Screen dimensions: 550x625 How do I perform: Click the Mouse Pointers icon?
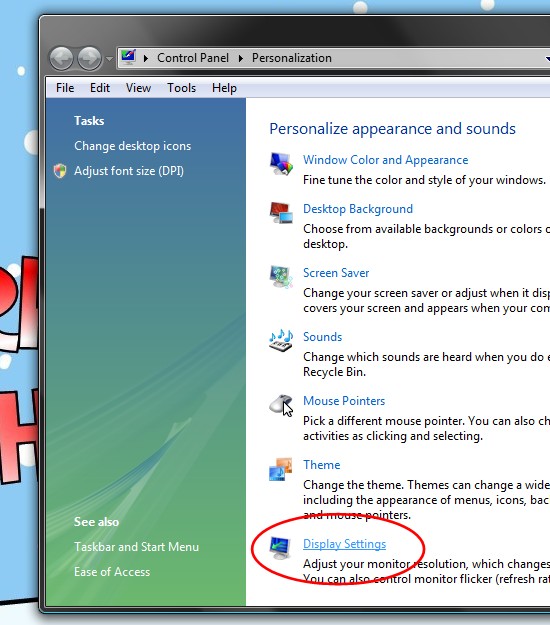(281, 405)
